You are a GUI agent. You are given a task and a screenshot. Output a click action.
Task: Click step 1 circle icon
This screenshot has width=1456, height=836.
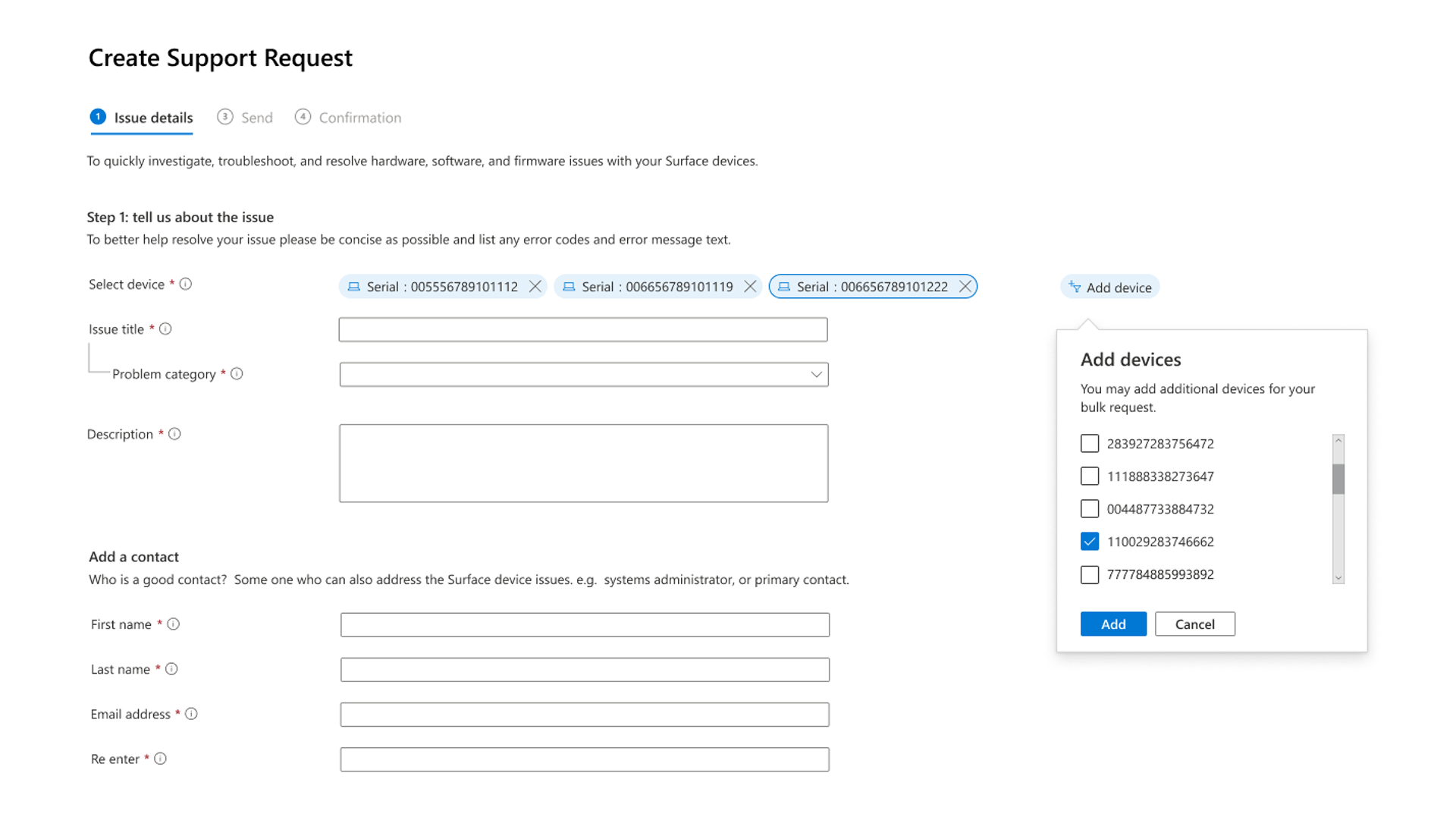(98, 117)
